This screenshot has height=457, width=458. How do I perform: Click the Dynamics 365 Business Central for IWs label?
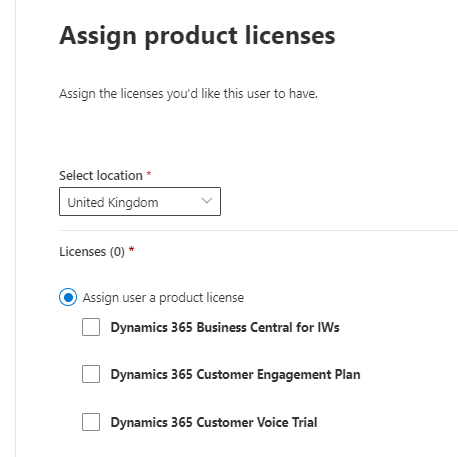tap(225, 327)
